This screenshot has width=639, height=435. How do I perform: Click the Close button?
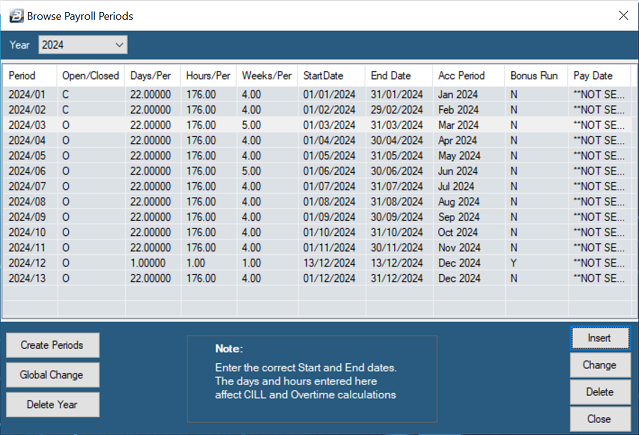(600, 419)
